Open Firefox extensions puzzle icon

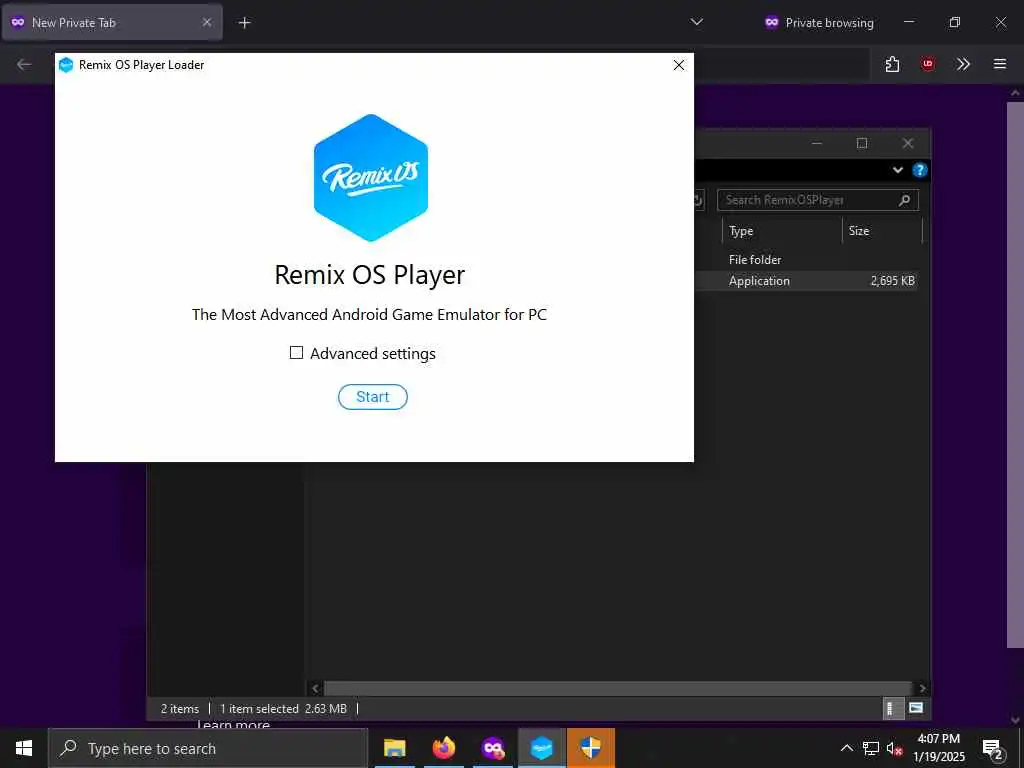pos(892,64)
